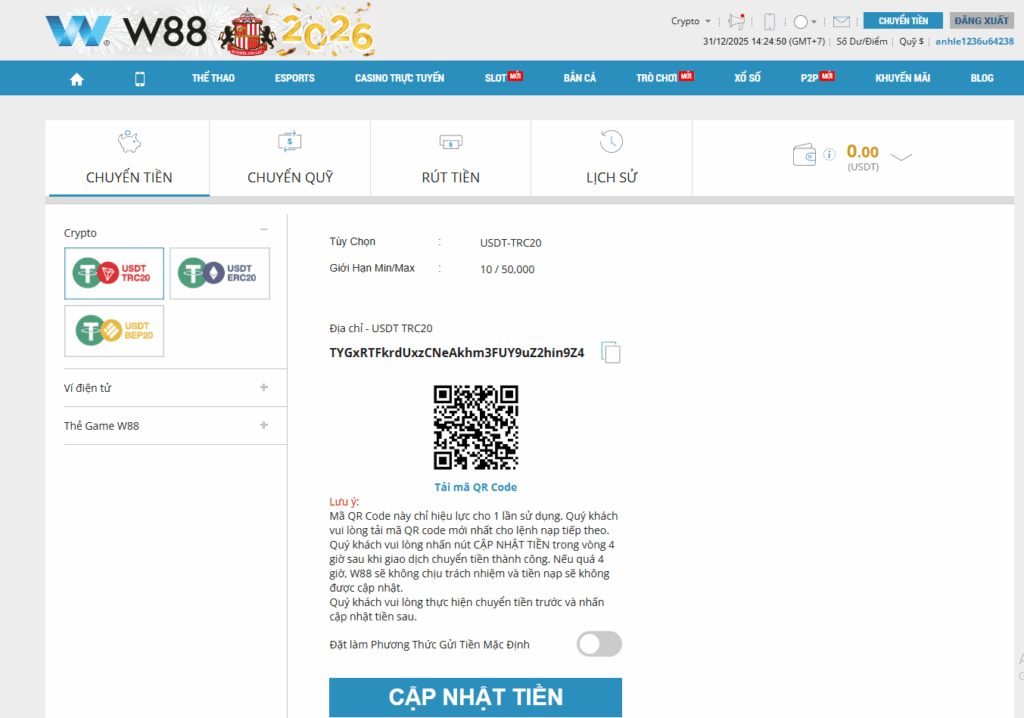Viewport: 1024px width, 718px height.
Task: Click the wallet balance info icon
Action: pos(829,155)
